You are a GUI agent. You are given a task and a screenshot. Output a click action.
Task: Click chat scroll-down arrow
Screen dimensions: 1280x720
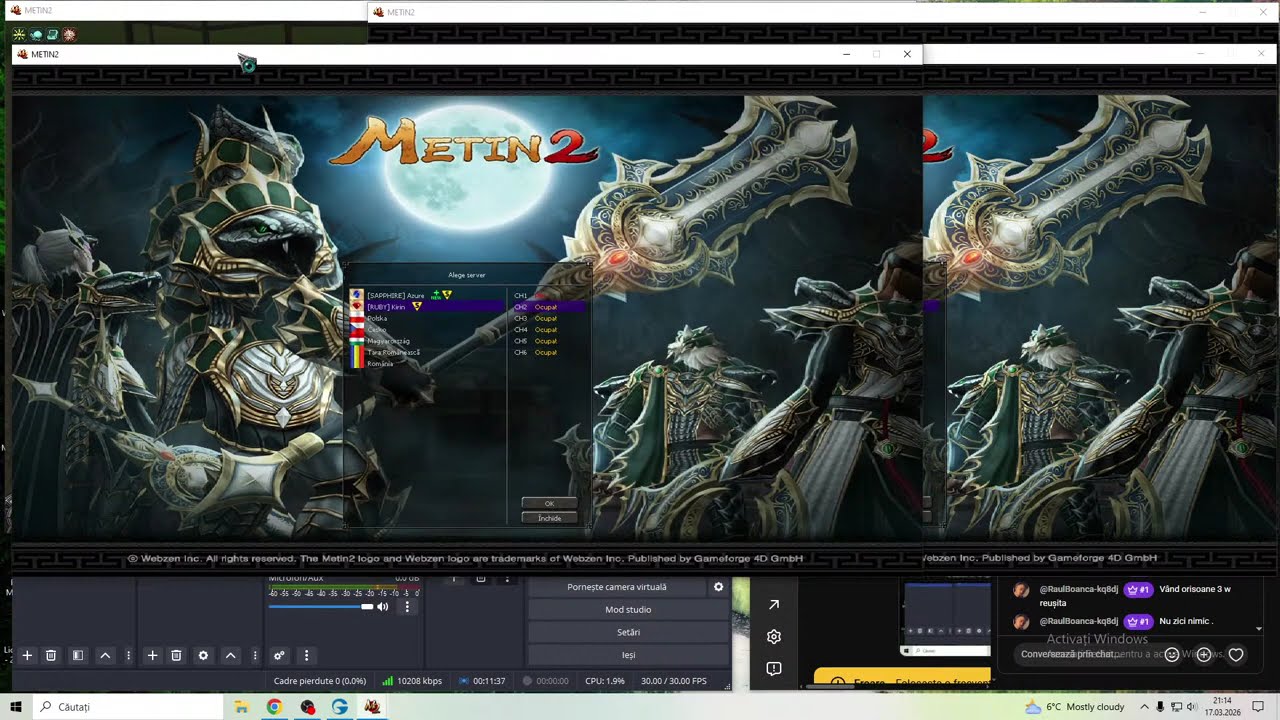[x=1258, y=629]
